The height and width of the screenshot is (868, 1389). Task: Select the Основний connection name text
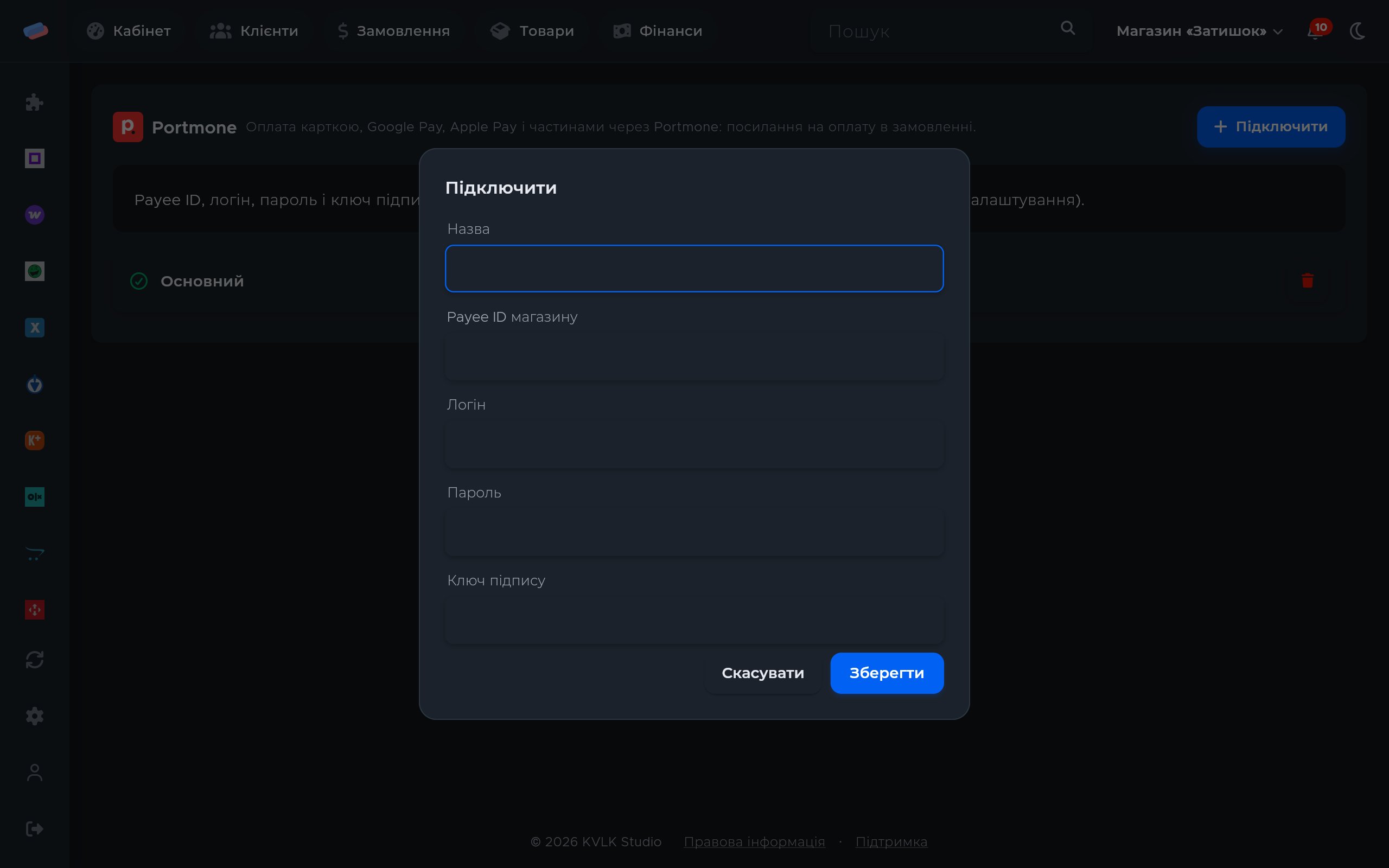(202, 282)
